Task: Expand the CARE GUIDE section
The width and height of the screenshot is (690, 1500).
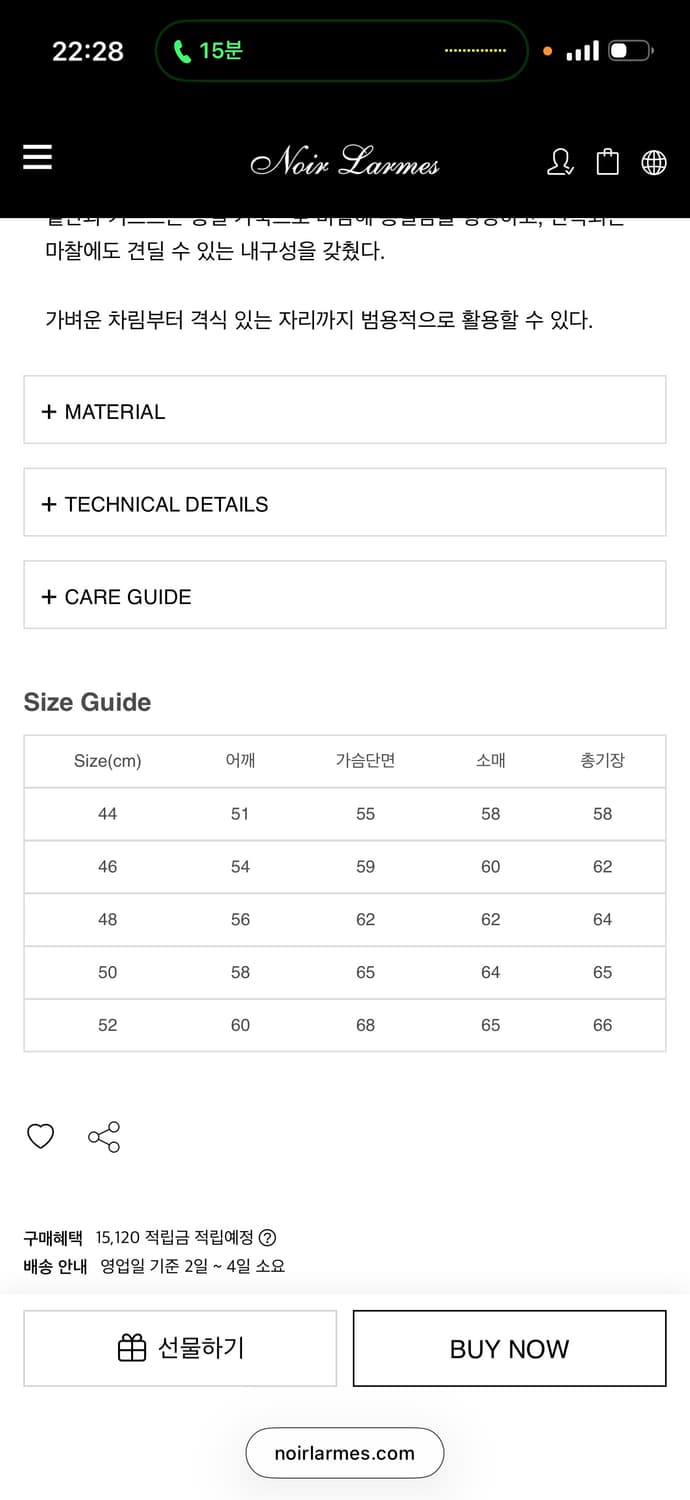Action: tap(344, 595)
